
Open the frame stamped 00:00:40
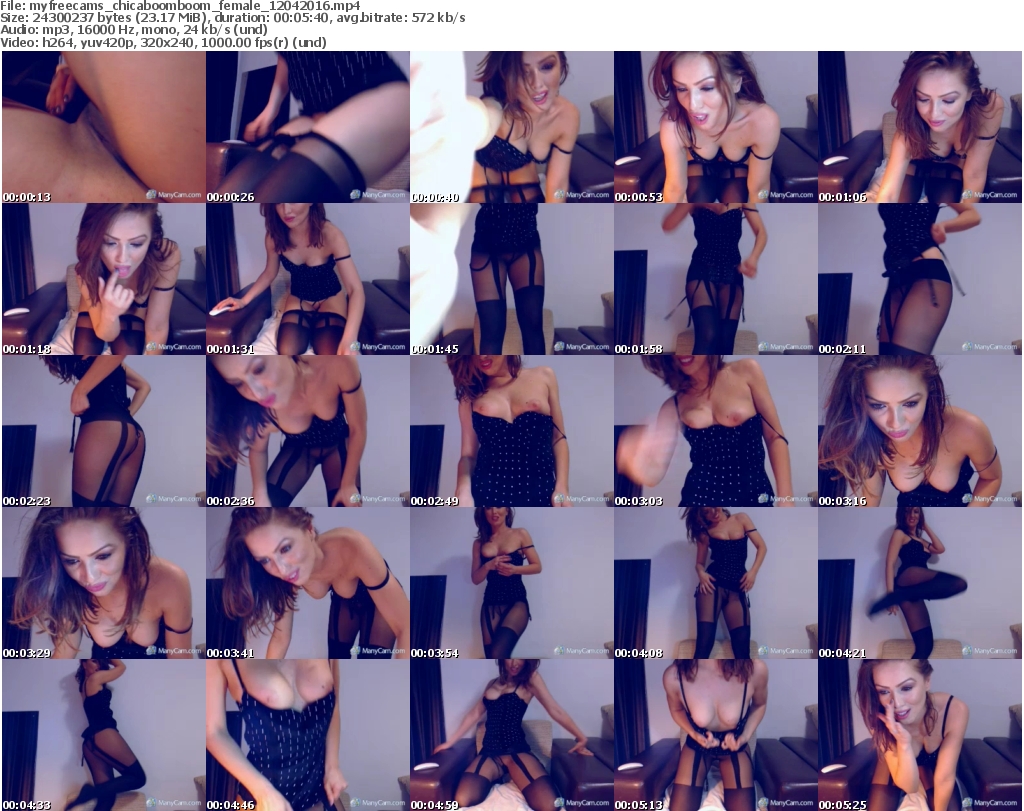click(x=511, y=127)
